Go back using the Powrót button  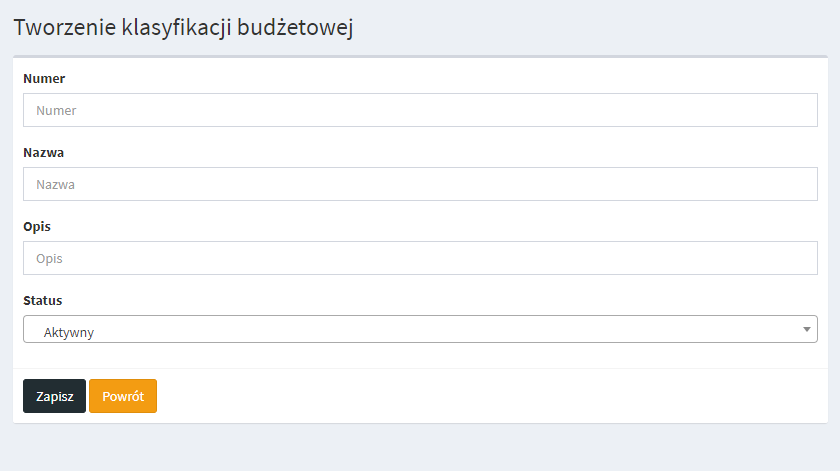(x=123, y=396)
